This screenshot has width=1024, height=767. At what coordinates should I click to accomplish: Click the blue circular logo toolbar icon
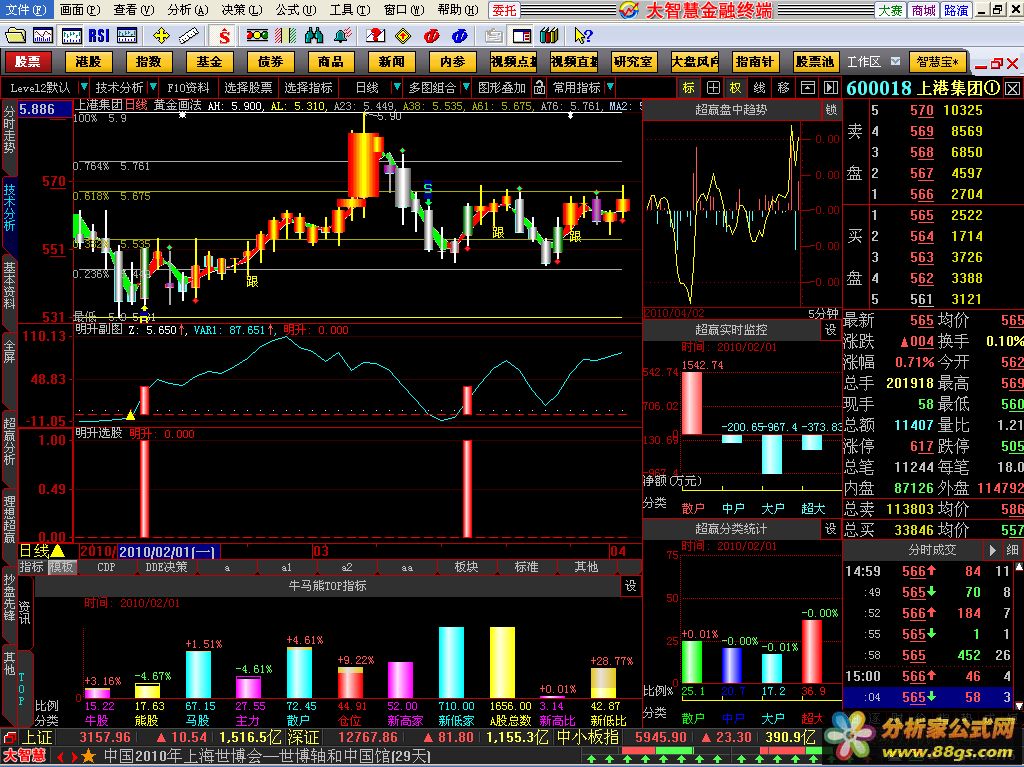(459, 35)
